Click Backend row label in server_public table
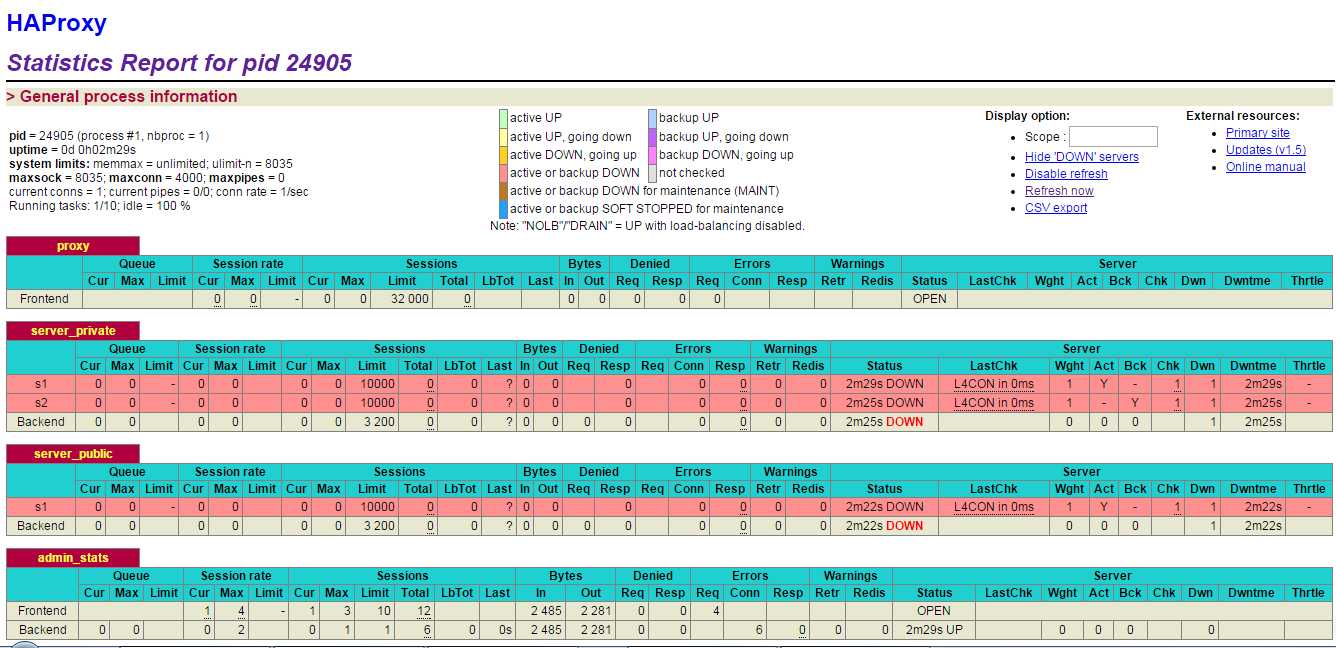The height and width of the screenshot is (648, 1336). [x=41, y=526]
